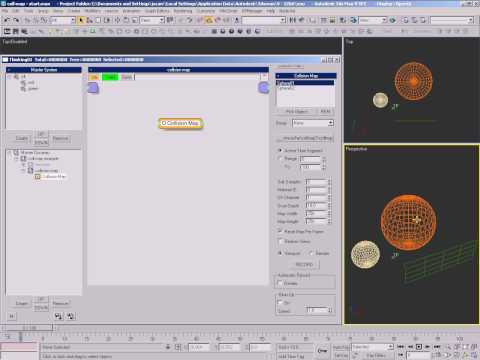Click the Pick Object button
The image size is (480, 360).
[297, 111]
